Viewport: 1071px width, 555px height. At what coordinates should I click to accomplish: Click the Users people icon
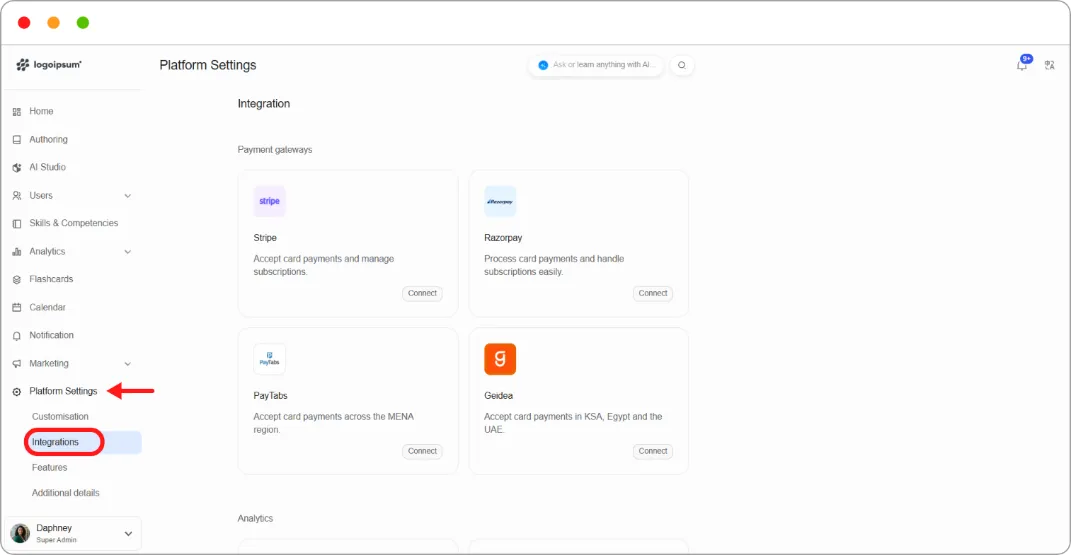click(17, 195)
